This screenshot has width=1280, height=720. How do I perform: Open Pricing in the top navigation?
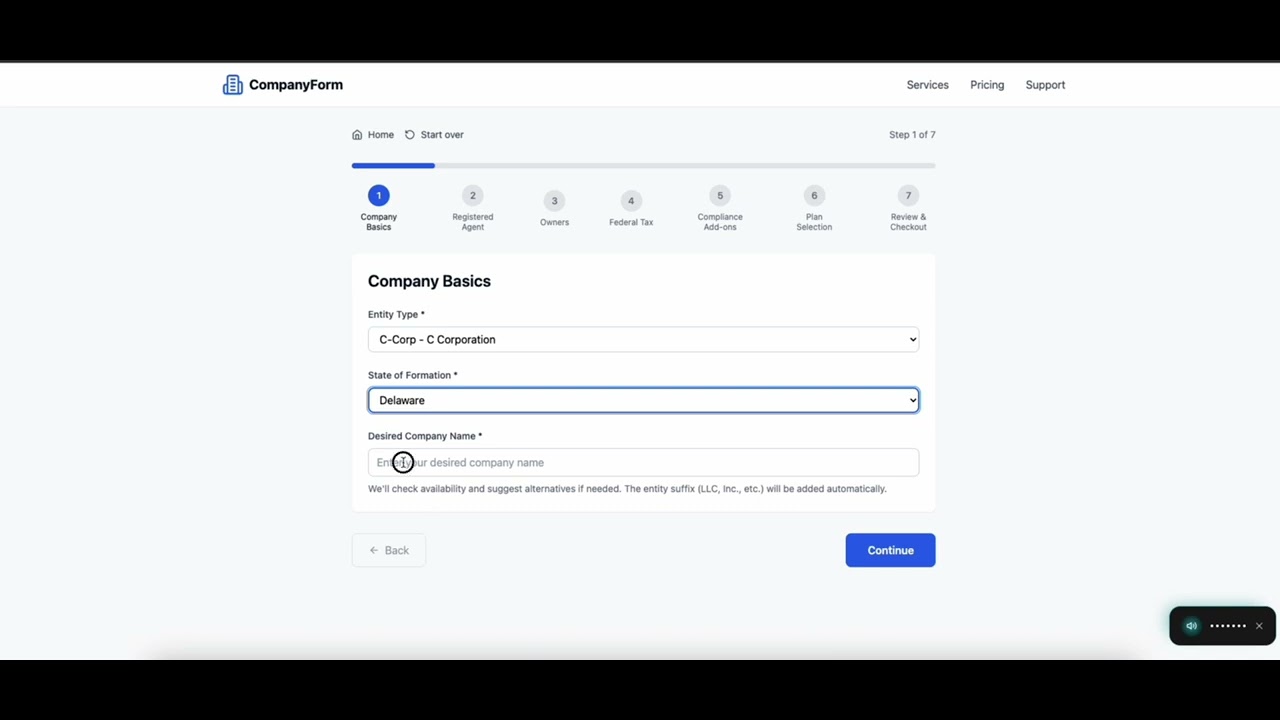pos(987,85)
